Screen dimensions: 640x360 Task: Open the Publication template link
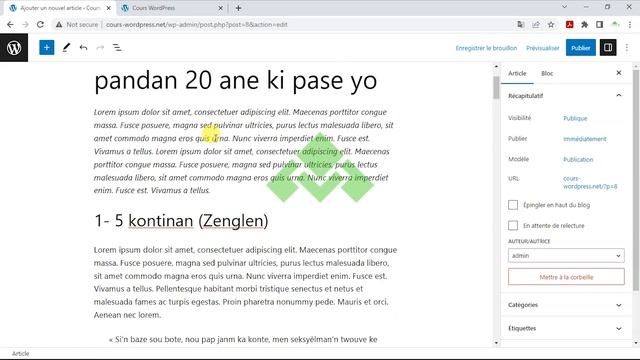point(578,159)
